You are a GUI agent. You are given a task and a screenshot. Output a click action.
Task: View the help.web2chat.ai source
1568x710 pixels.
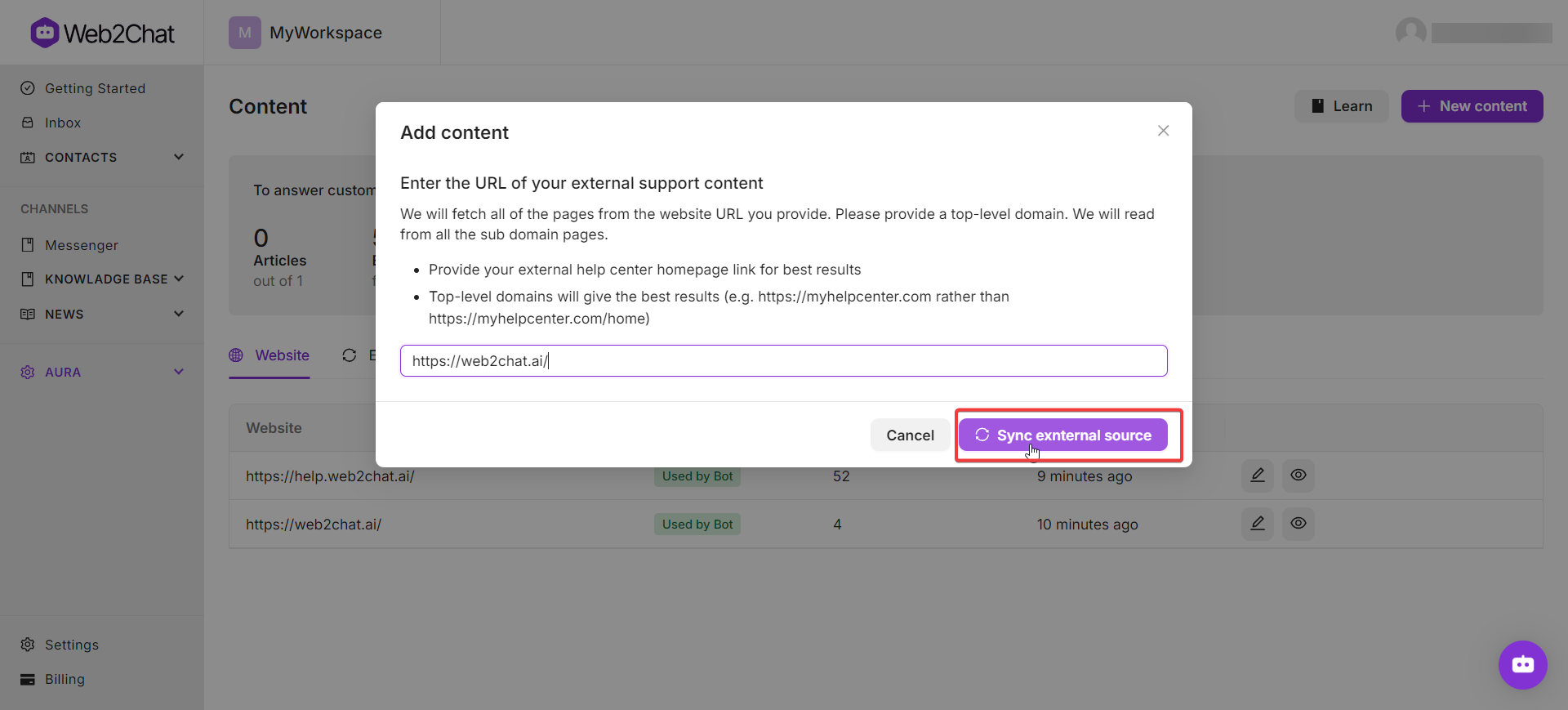1298,476
